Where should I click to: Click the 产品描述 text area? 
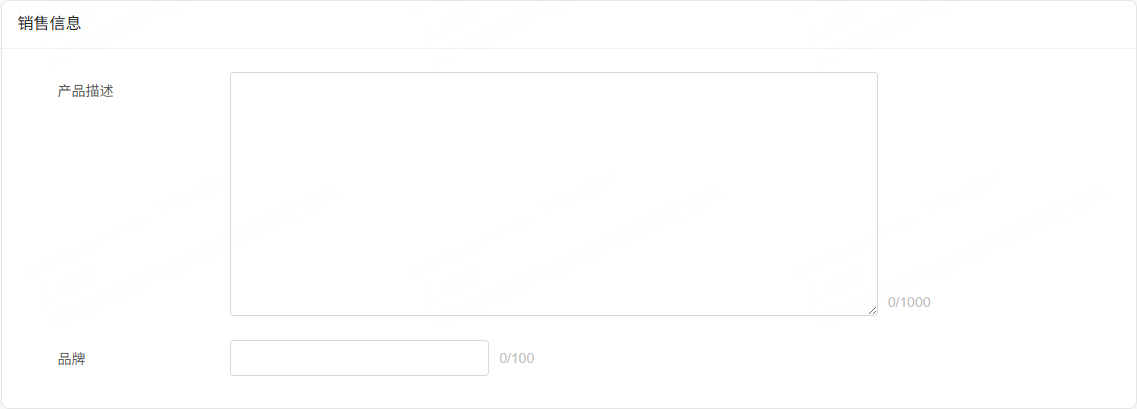pyautogui.click(x=553, y=194)
